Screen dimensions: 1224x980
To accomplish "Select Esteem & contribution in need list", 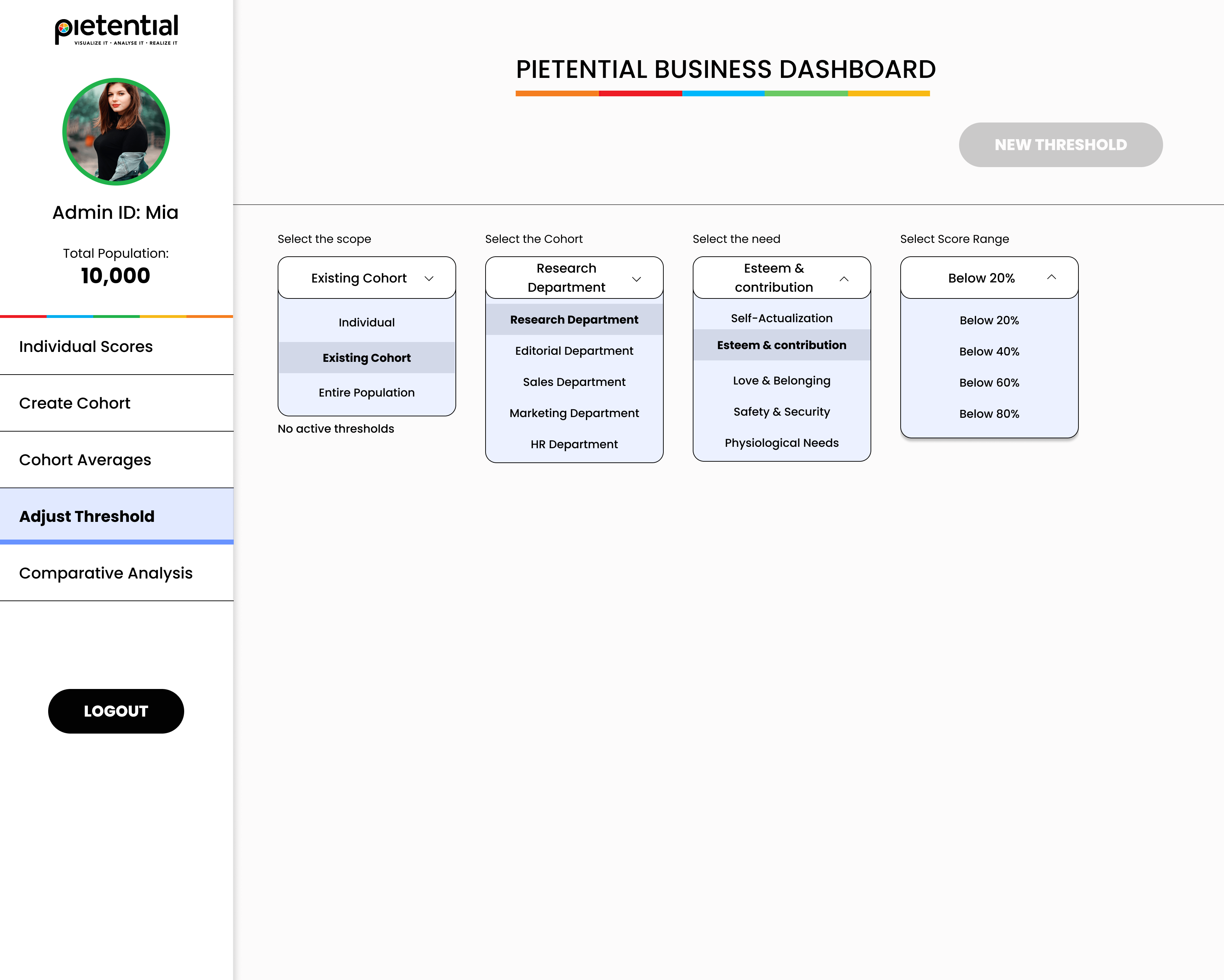I will tap(782, 345).
